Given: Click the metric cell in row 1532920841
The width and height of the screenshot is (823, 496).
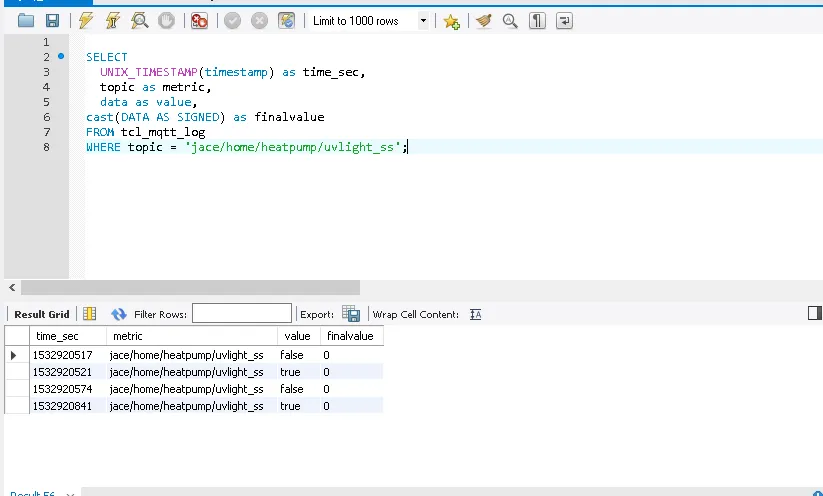Looking at the screenshot, I should (x=192, y=406).
